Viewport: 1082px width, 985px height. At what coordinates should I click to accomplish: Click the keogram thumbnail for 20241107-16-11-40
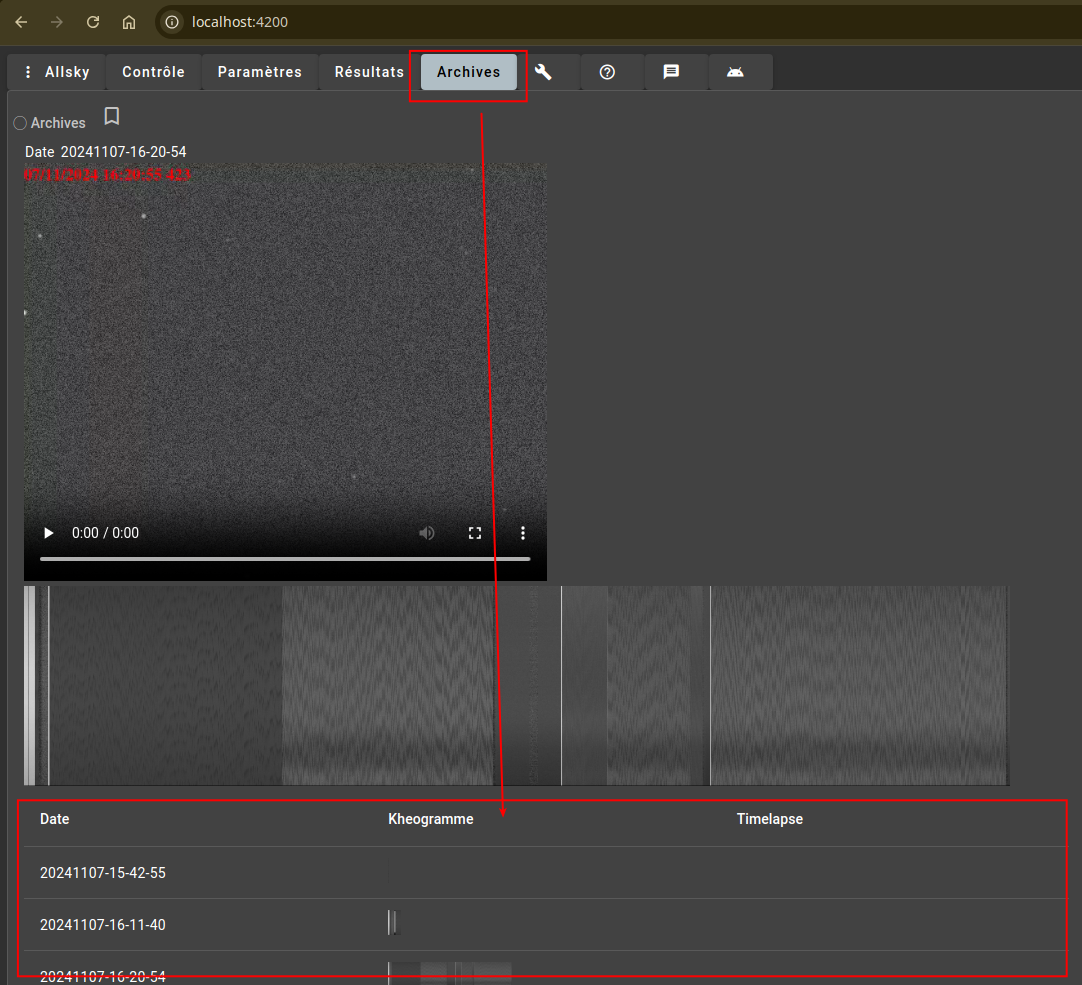tap(392, 922)
